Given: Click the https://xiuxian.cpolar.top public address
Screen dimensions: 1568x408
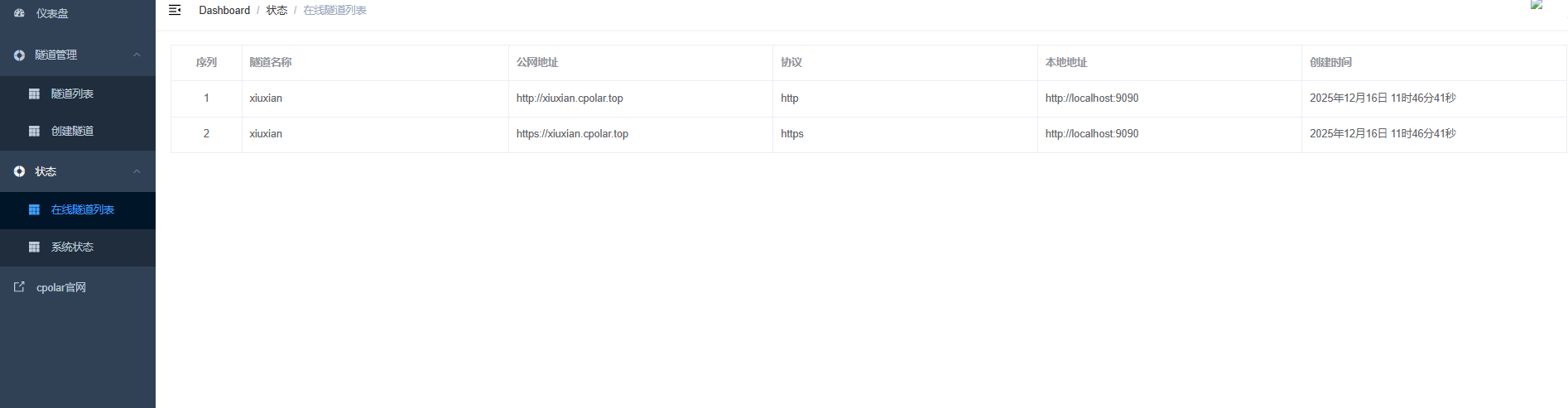Looking at the screenshot, I should (572, 133).
